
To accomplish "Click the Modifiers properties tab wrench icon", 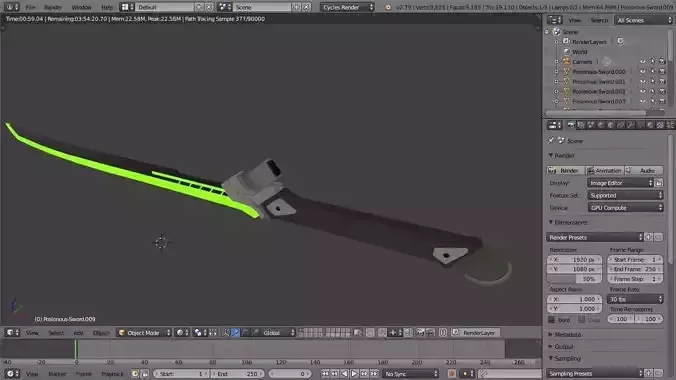I will click(630, 125).
